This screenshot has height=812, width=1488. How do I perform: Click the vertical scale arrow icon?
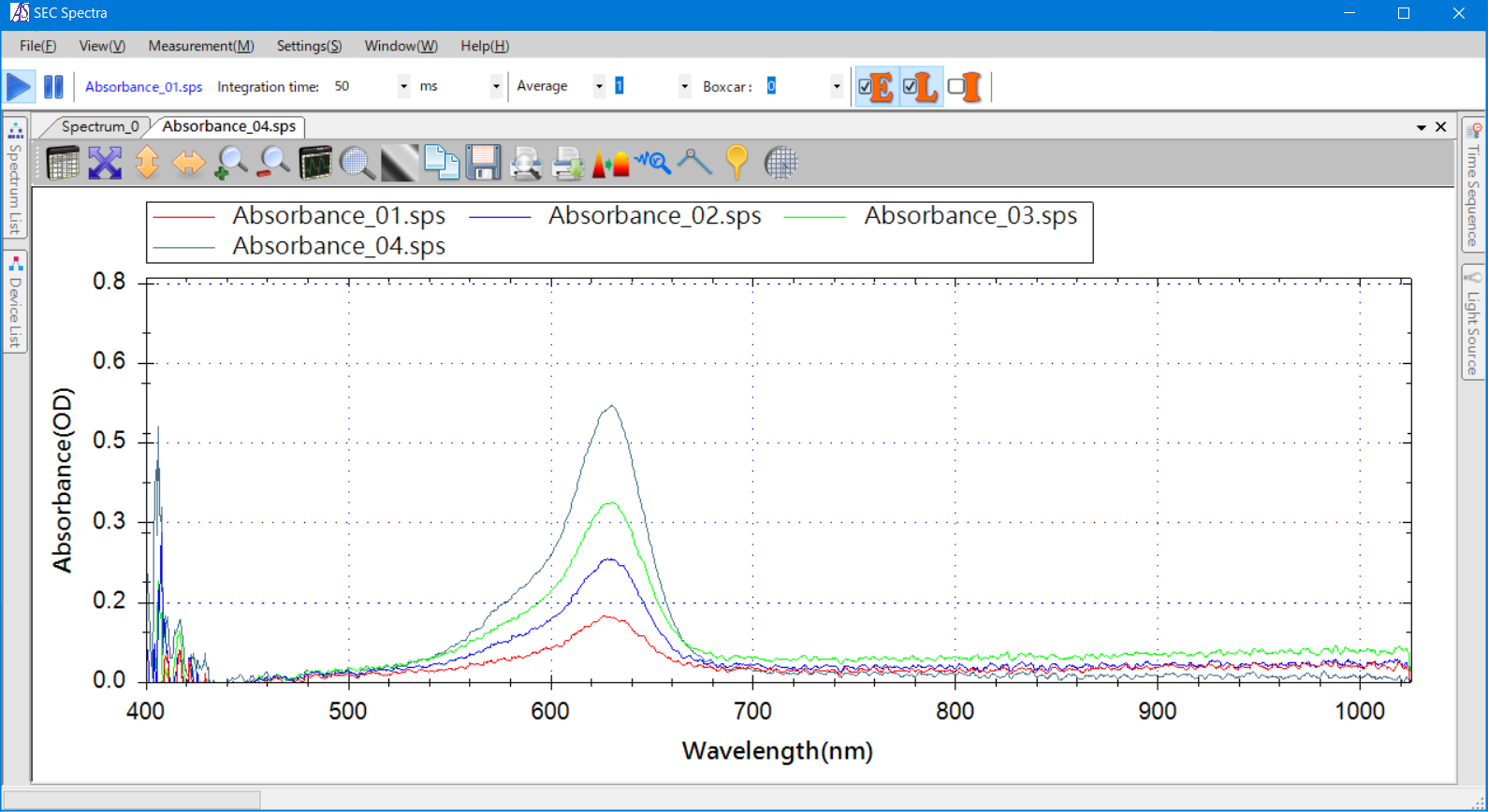click(x=147, y=164)
